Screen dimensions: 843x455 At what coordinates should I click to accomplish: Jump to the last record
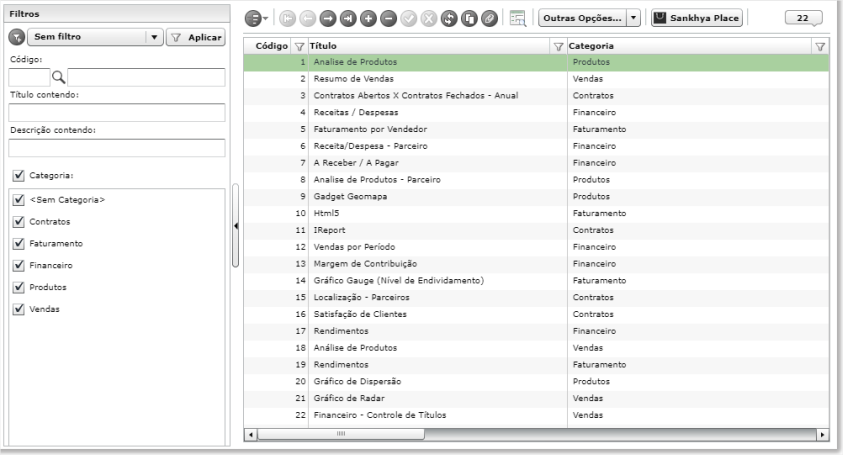(x=348, y=19)
